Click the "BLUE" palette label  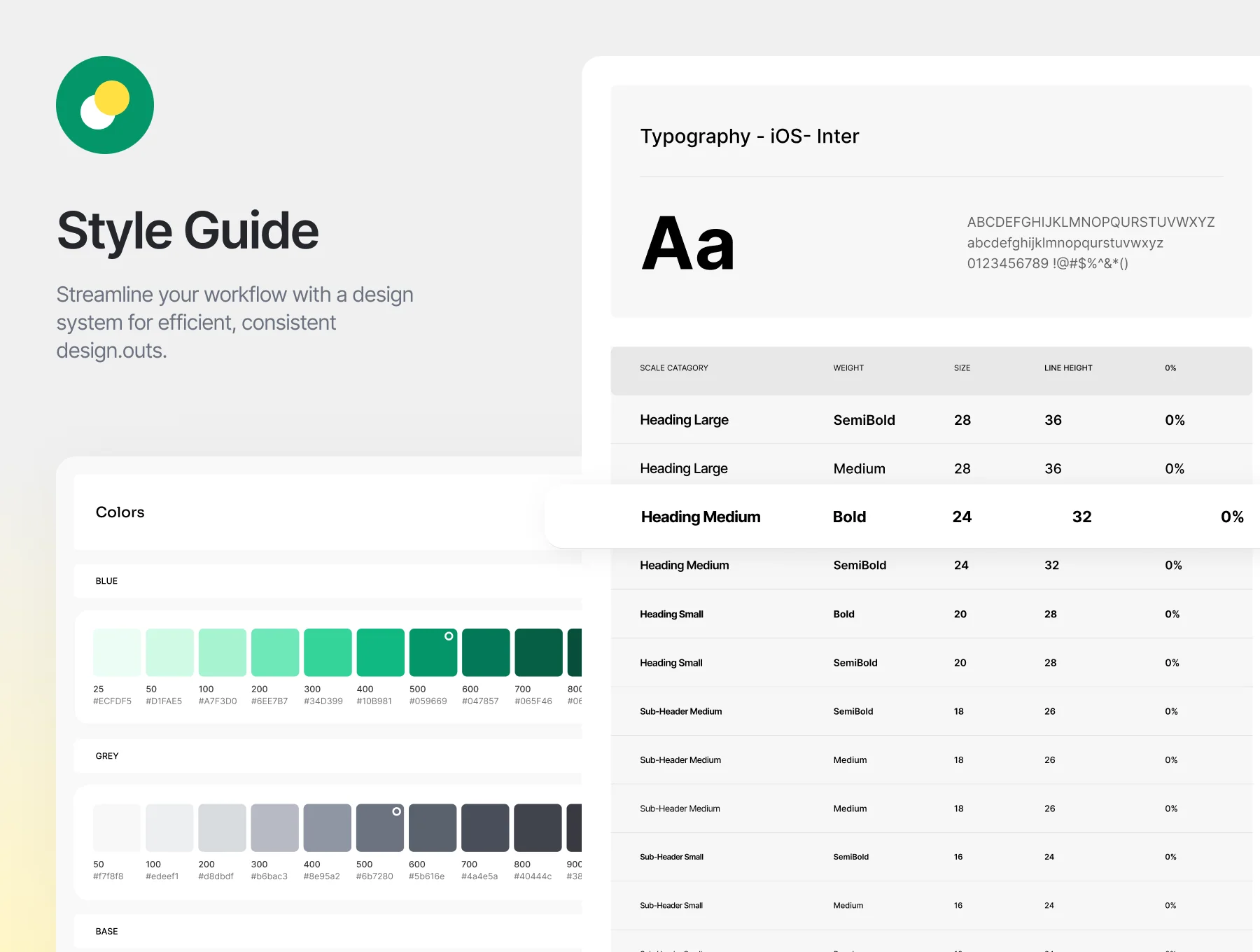(106, 581)
